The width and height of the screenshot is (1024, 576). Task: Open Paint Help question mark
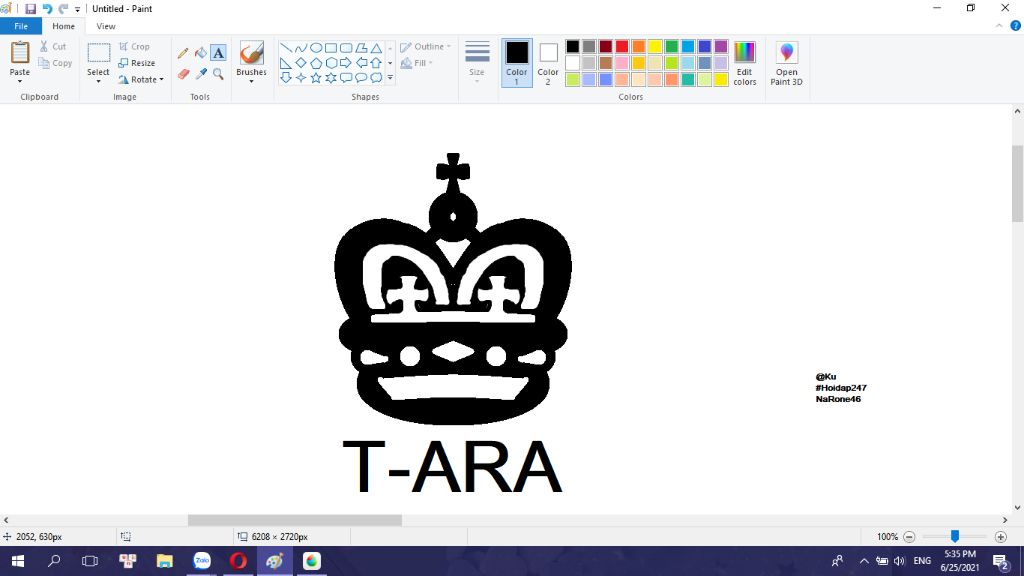(x=1016, y=26)
